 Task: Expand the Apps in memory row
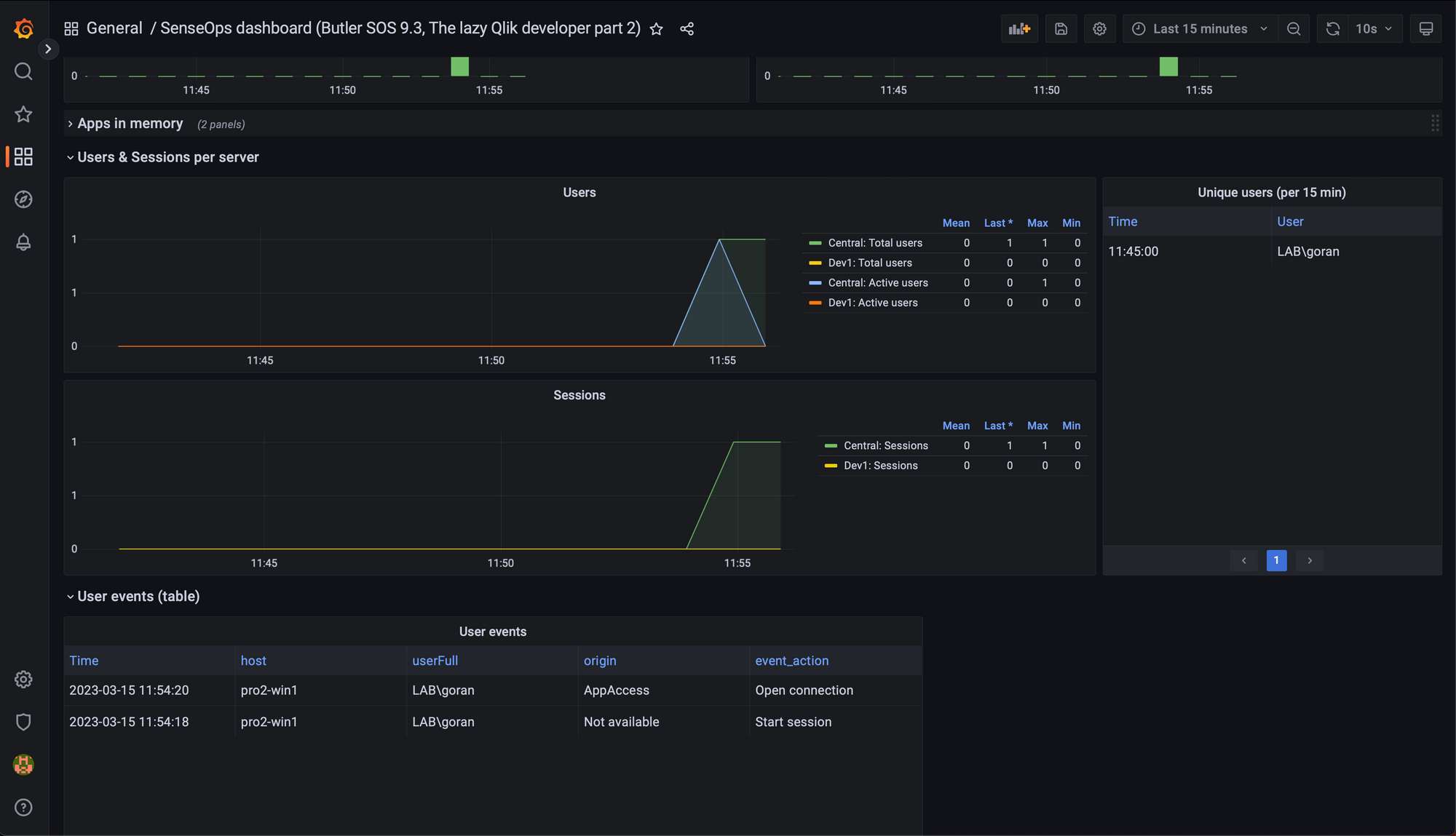pos(130,124)
